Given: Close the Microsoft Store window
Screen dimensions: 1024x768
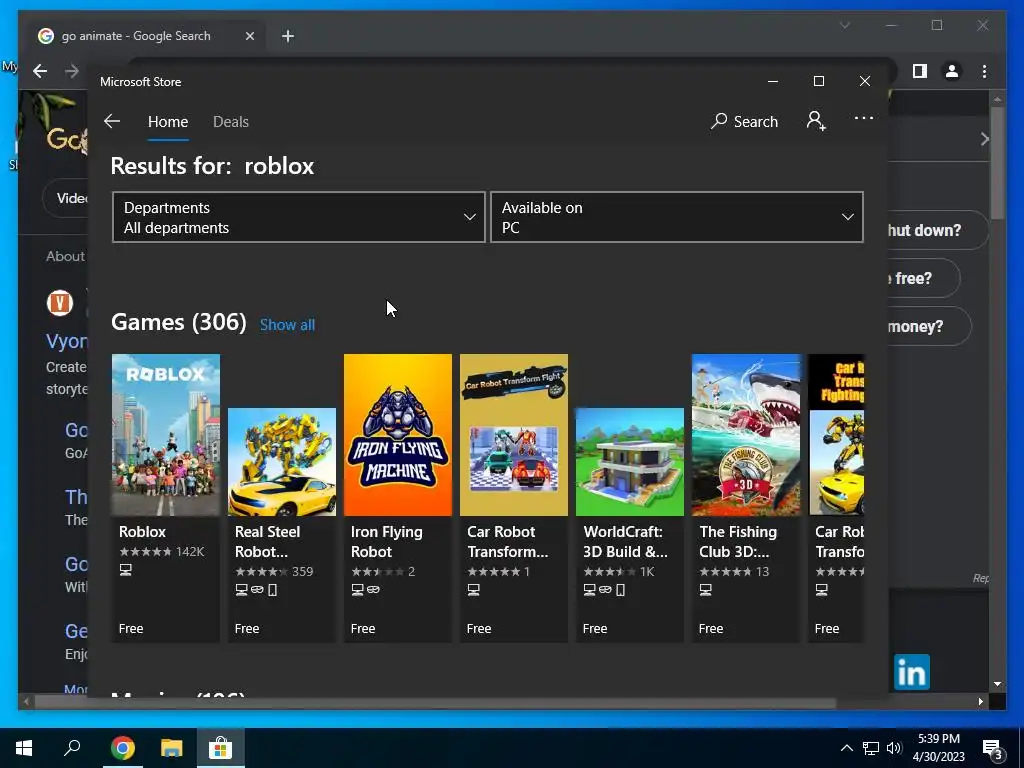Looking at the screenshot, I should tap(865, 81).
